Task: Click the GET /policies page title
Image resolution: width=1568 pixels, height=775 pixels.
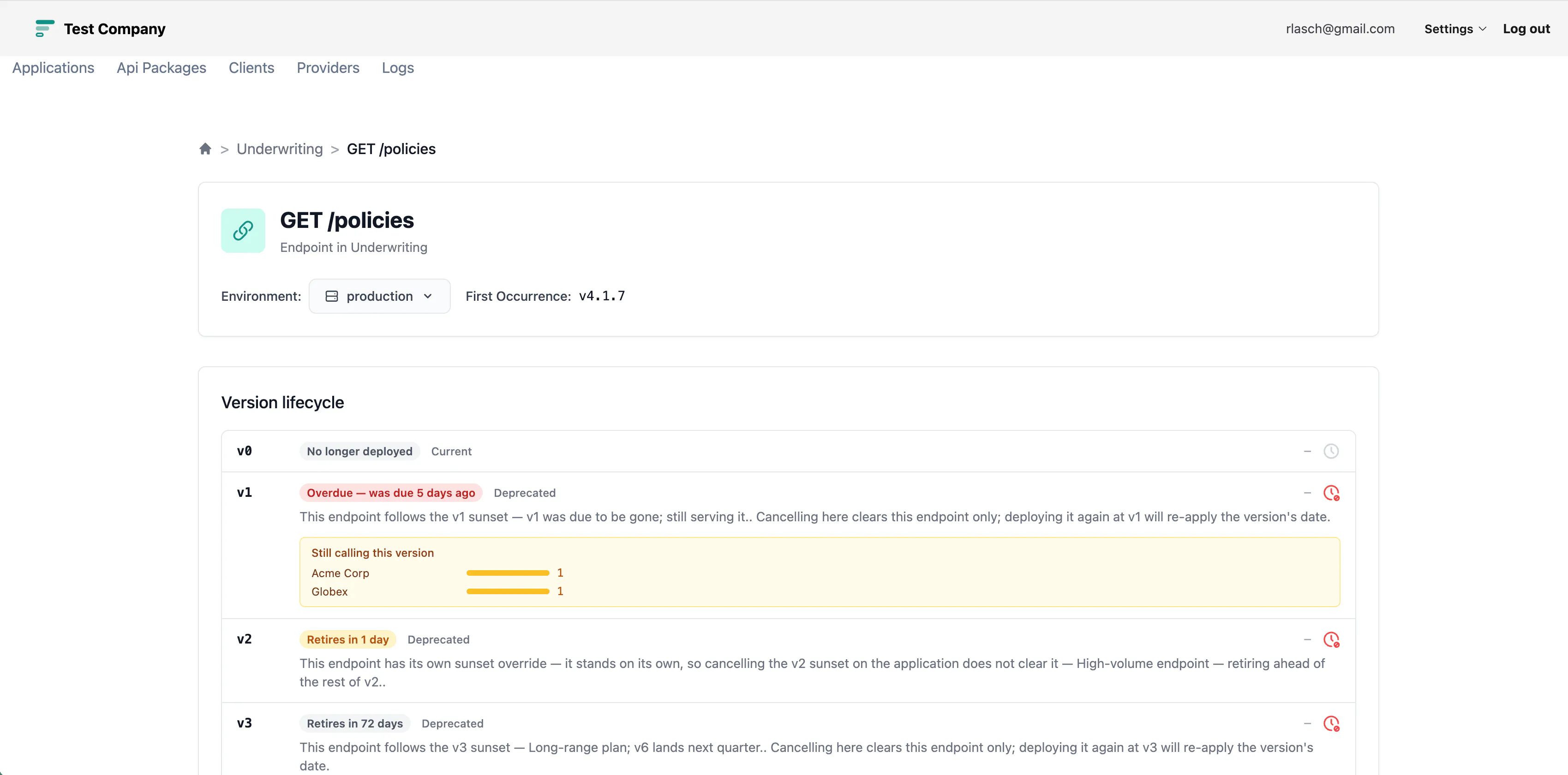Action: tap(347, 220)
